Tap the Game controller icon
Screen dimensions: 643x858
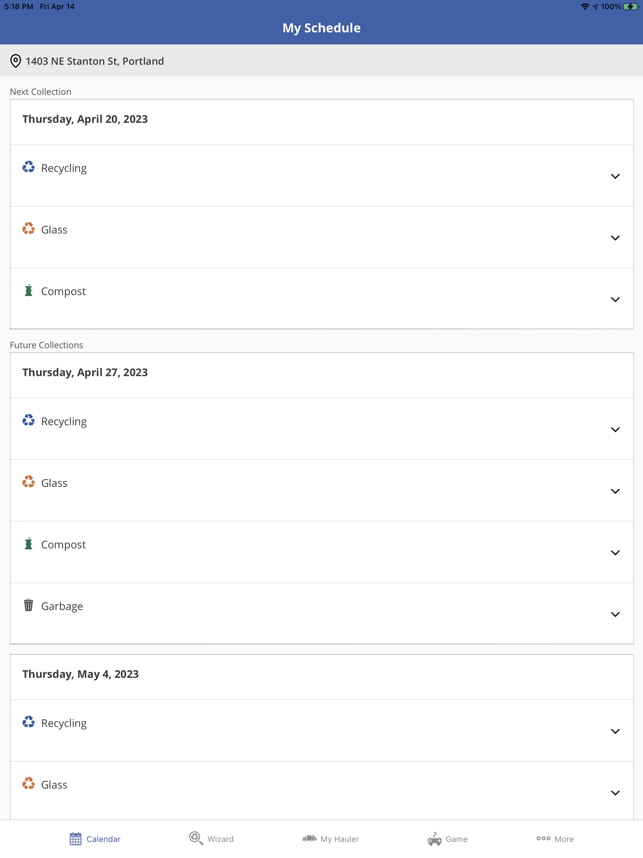point(435,839)
